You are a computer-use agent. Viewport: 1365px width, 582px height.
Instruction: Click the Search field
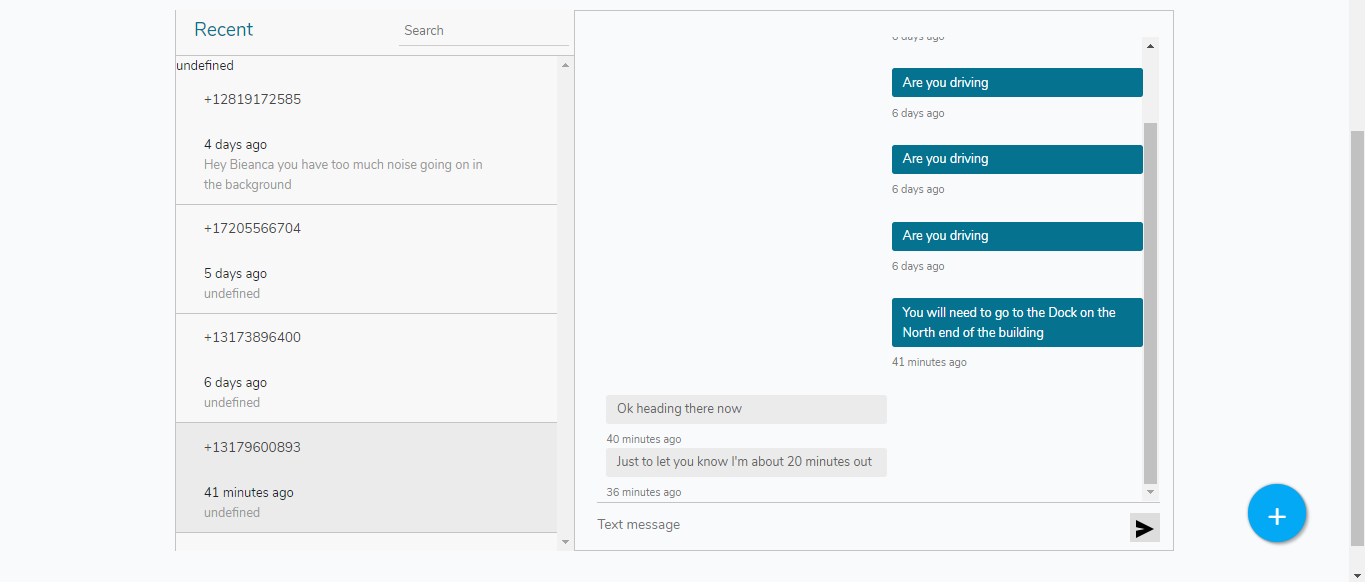484,30
